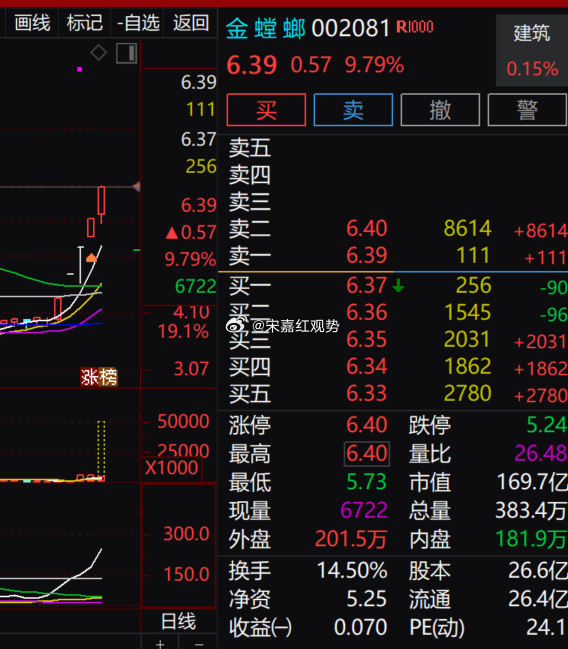Click the 涨停 limit-up price 6.40
This screenshot has width=568, height=649.
coord(367,425)
